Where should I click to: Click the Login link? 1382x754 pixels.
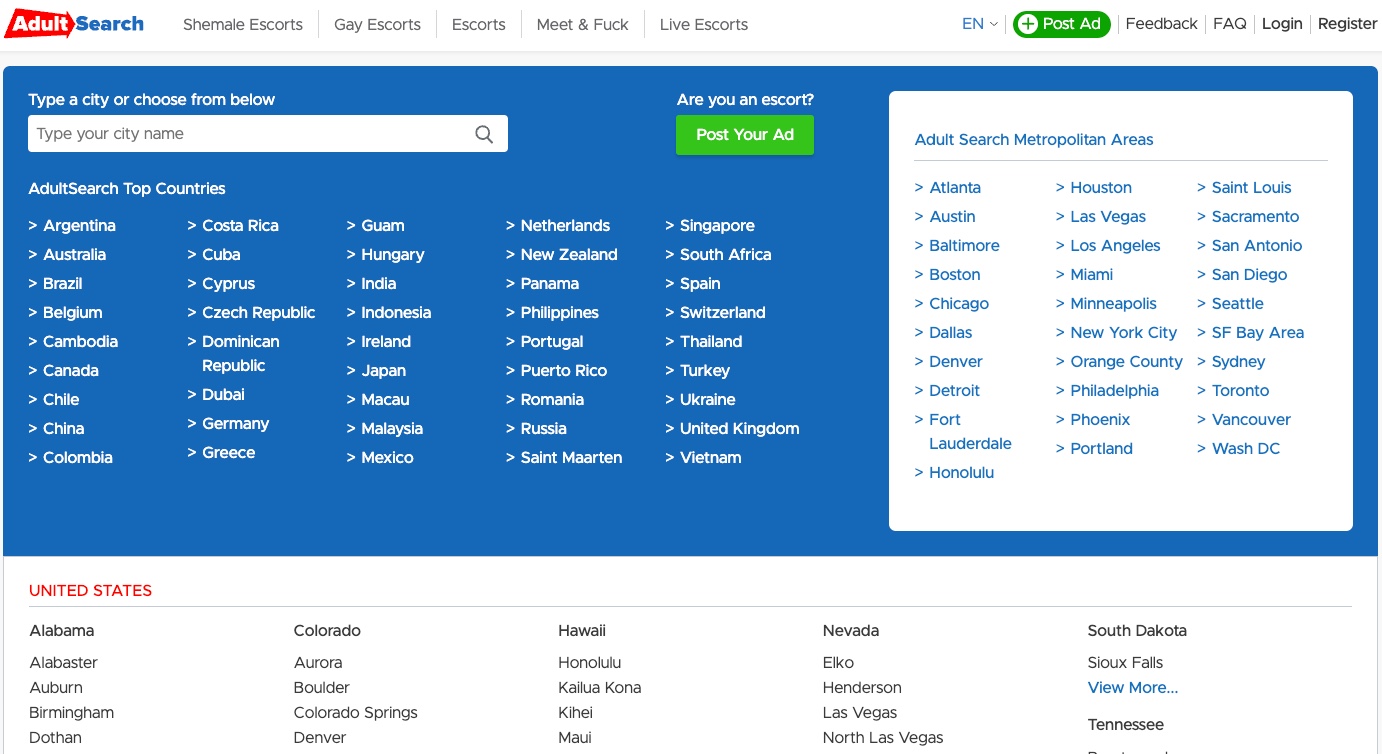[1282, 24]
